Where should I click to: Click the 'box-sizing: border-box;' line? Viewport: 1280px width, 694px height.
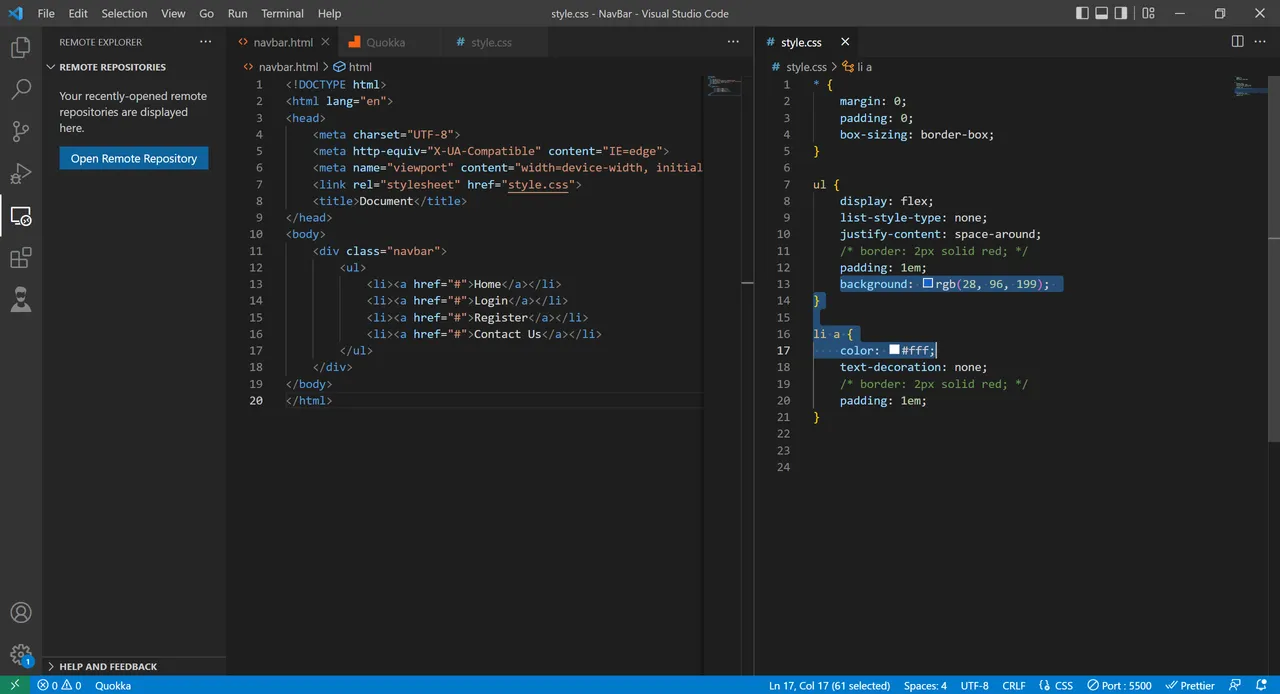point(917,134)
